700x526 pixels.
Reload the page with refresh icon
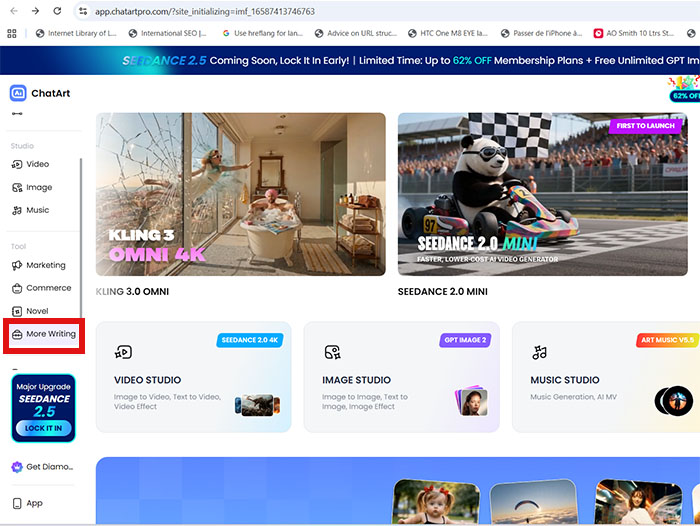57,11
